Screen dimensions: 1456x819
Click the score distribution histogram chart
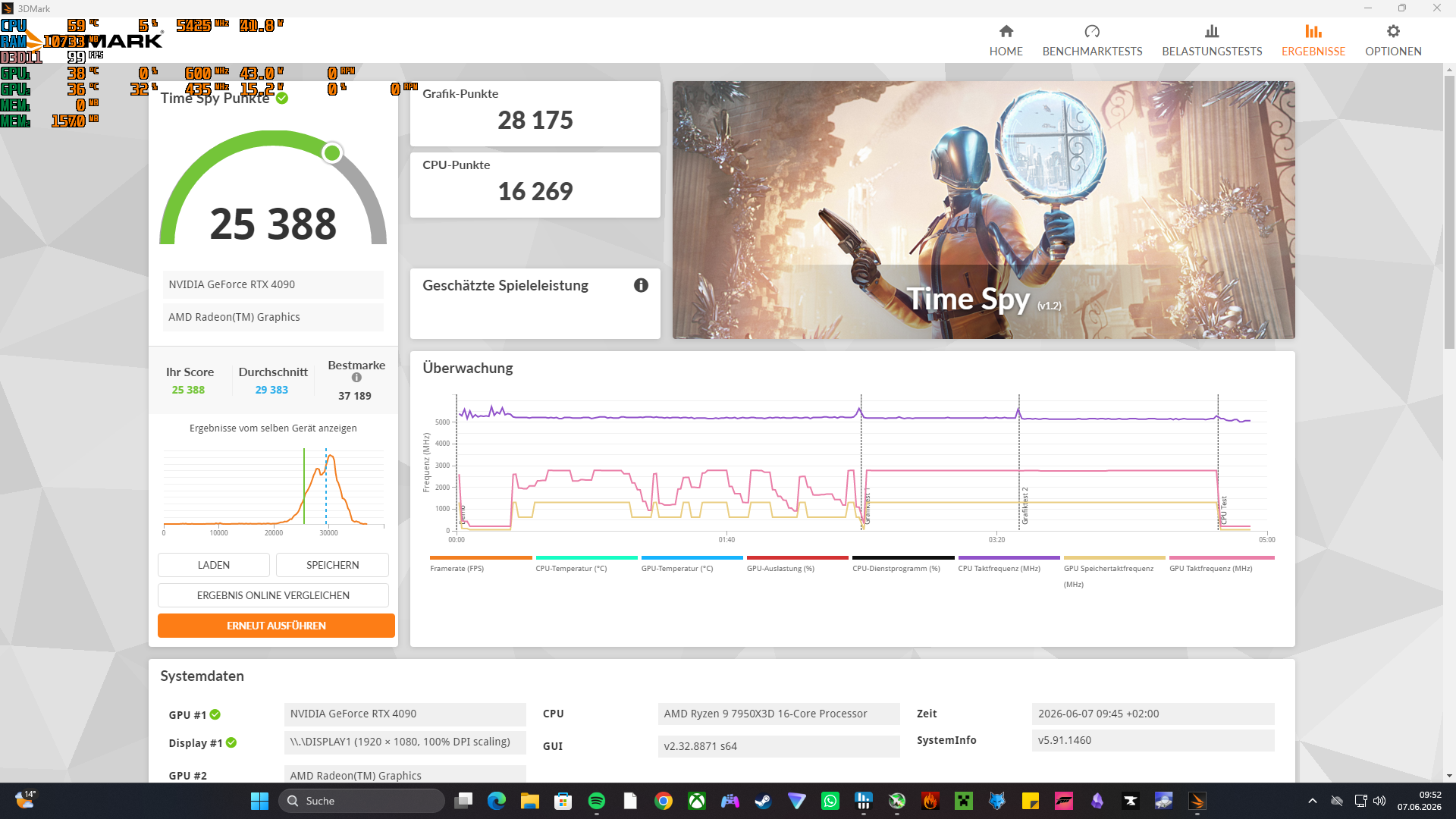273,489
